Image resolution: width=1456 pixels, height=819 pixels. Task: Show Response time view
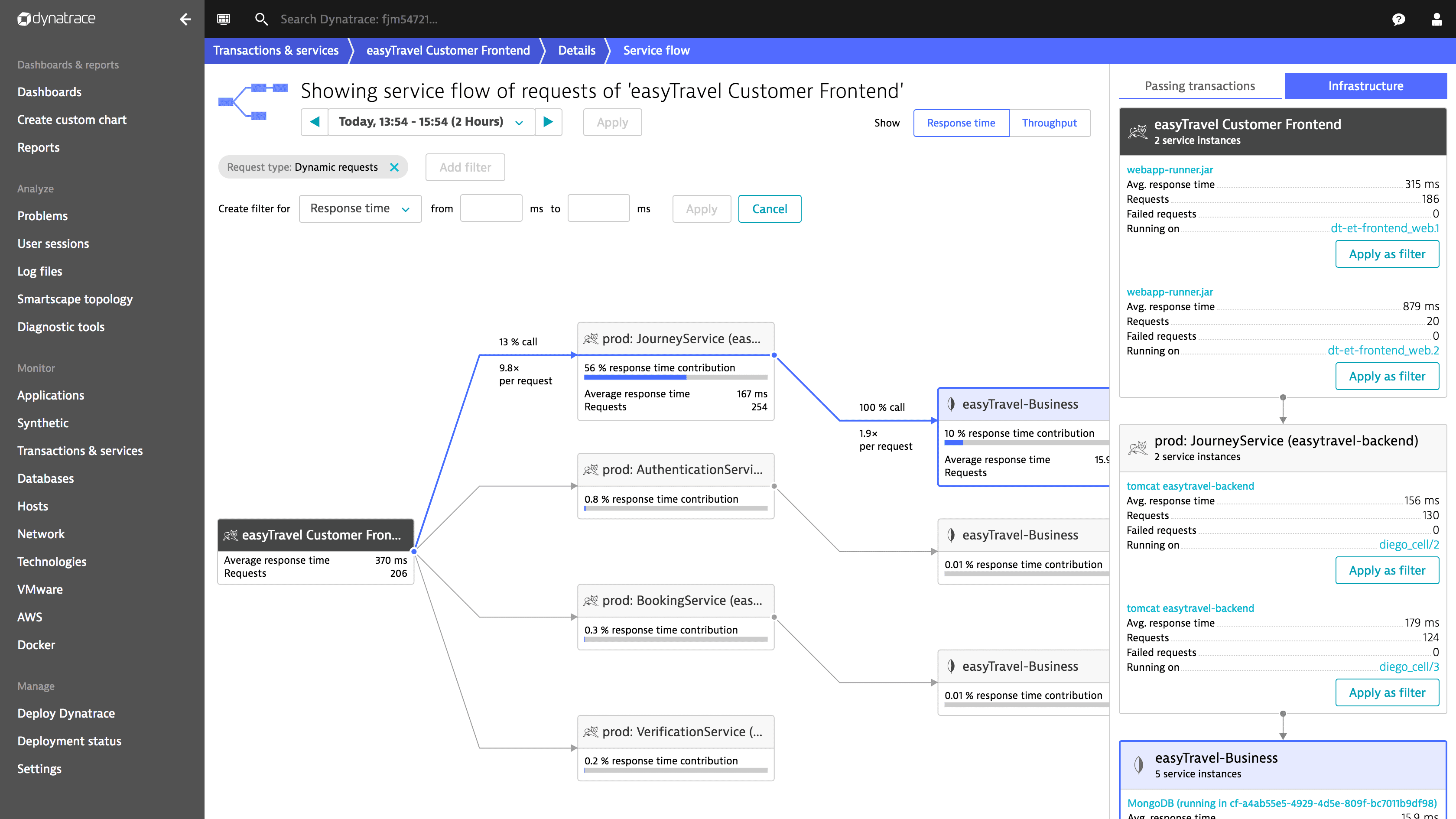pos(961,123)
